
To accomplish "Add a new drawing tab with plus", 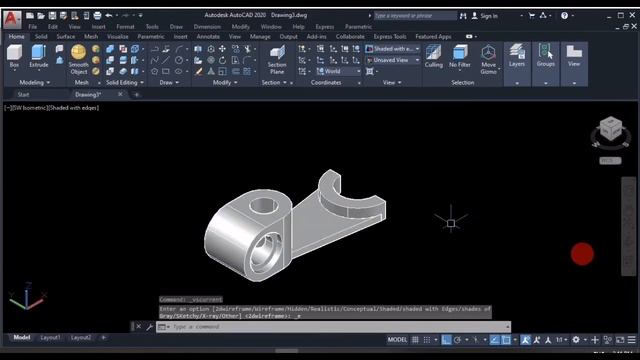I will (136, 95).
